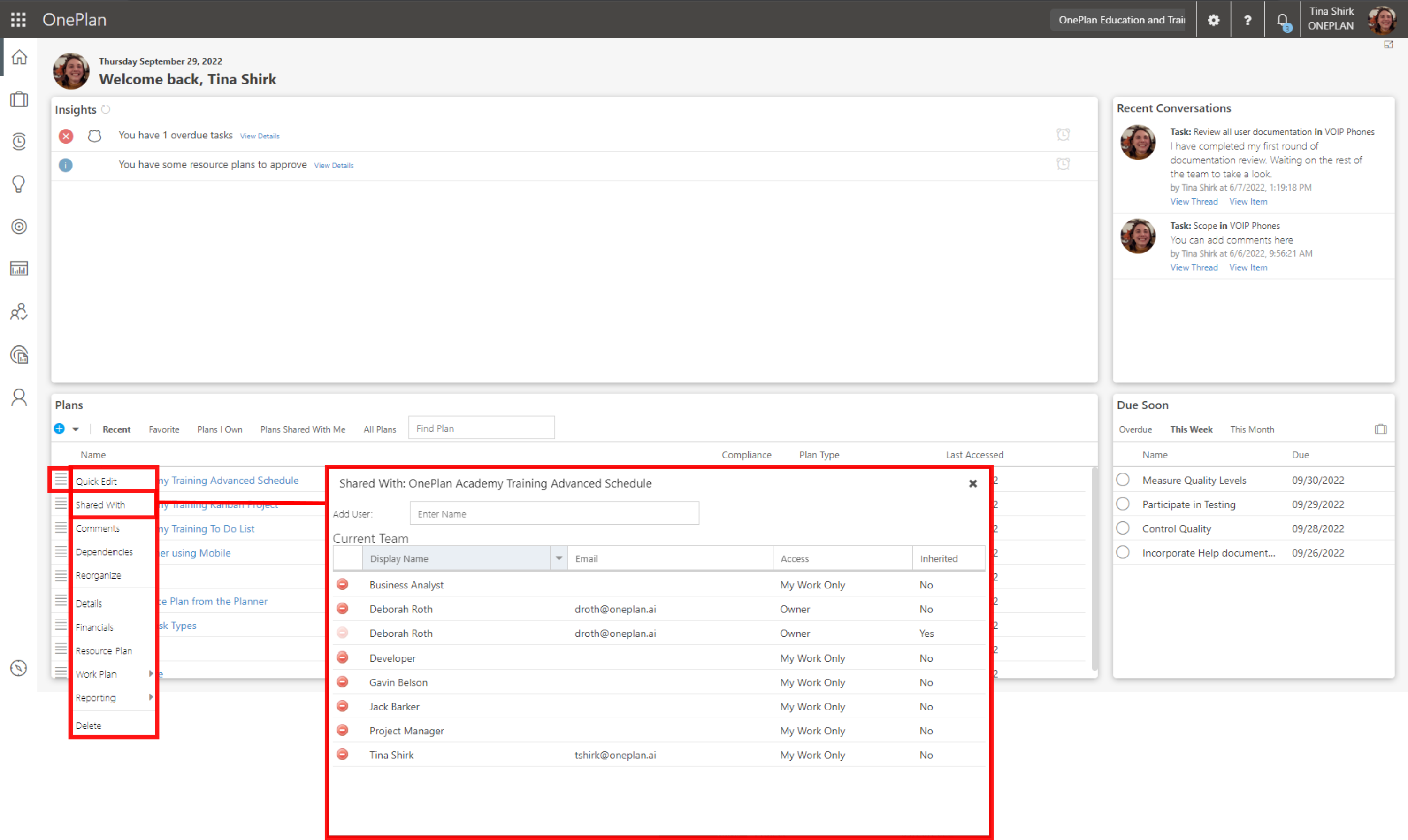Open the Display Name column dropdown
This screenshot has width=1408, height=840.
(559, 559)
